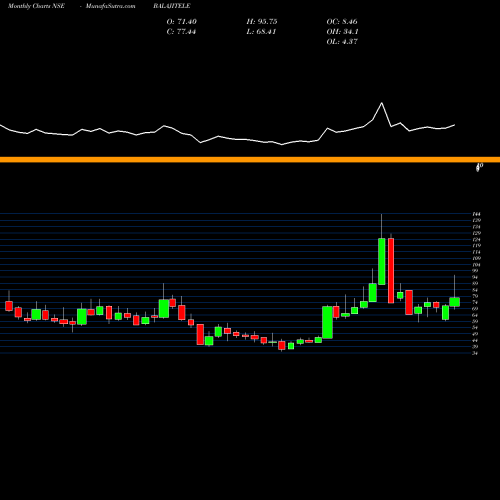The image size is (500, 500).
Task: Click the 144 price axis label
Action: point(476,214)
